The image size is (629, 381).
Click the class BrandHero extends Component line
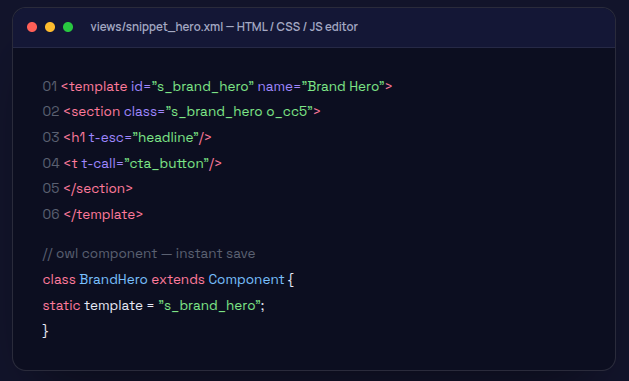pos(168,280)
